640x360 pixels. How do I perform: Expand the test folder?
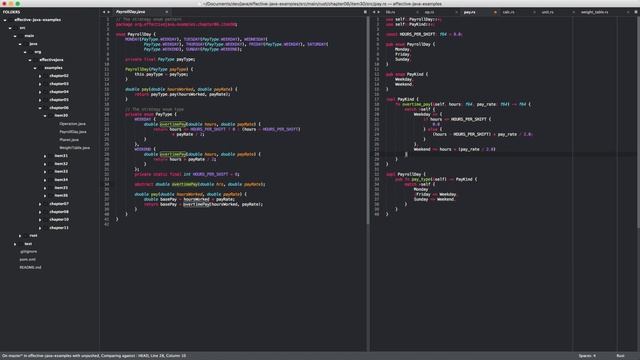click(15, 244)
